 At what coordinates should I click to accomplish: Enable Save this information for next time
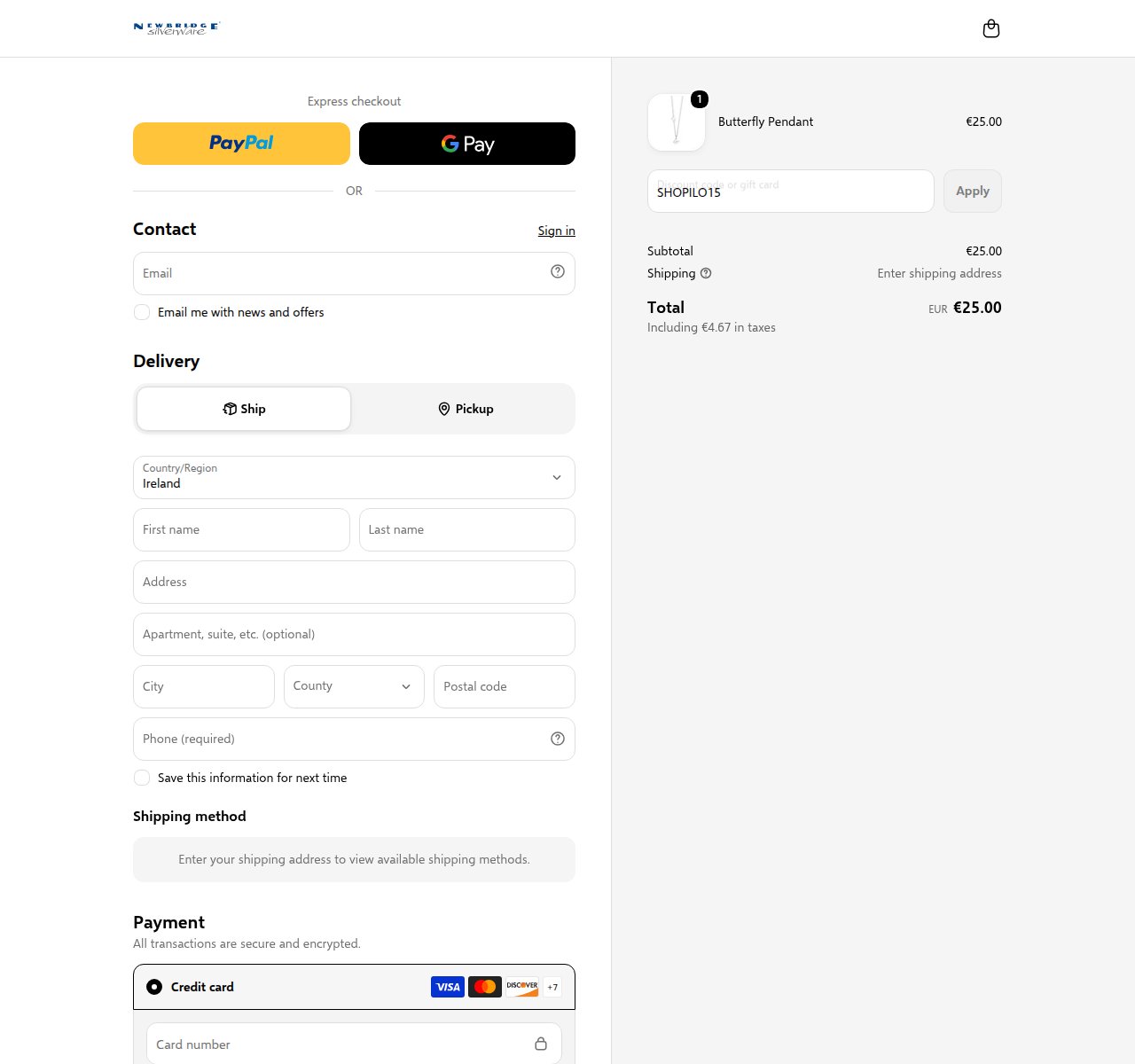click(x=142, y=778)
